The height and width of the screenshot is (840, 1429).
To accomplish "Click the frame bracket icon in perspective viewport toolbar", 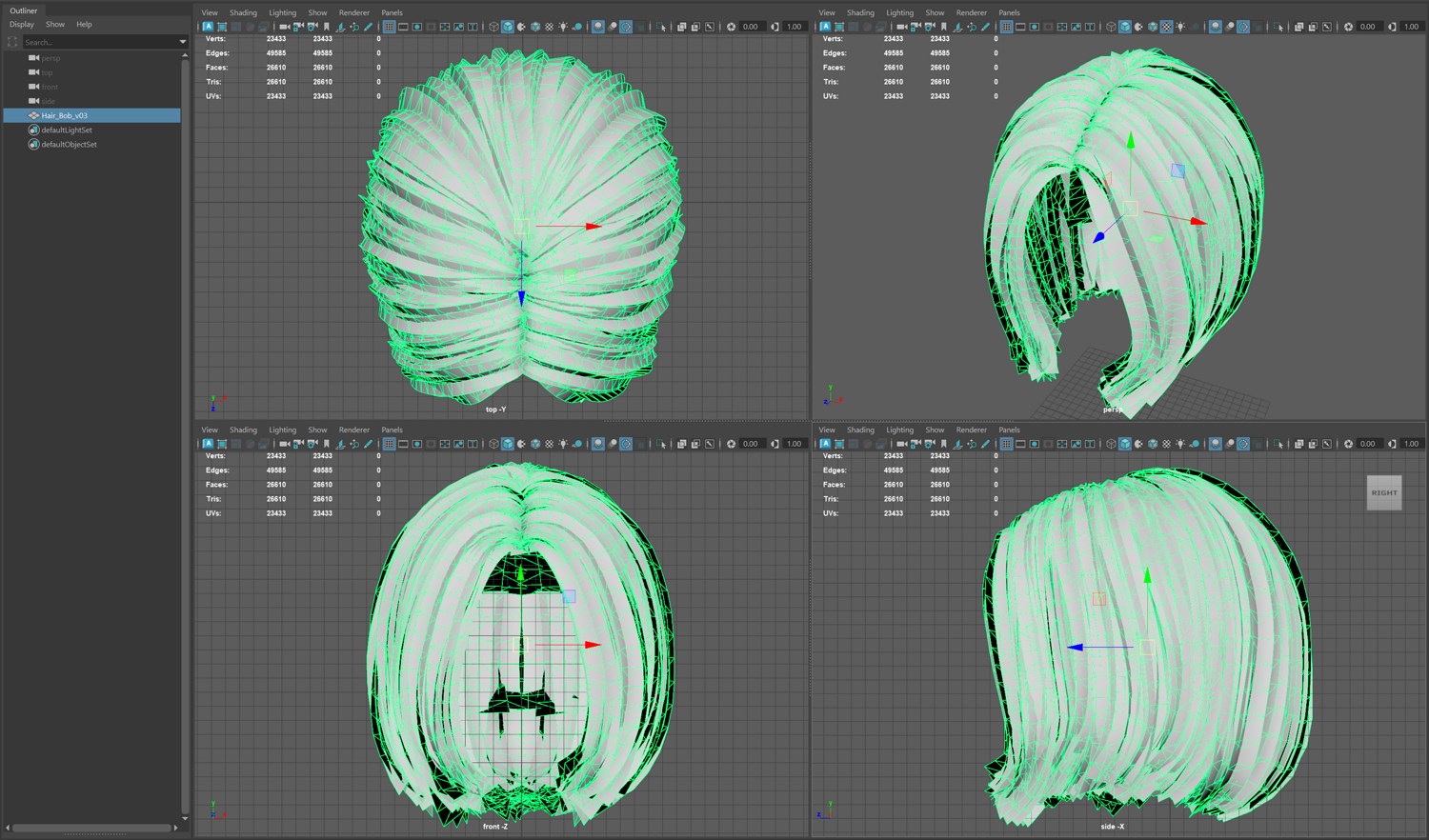I will pyautogui.click(x=839, y=27).
